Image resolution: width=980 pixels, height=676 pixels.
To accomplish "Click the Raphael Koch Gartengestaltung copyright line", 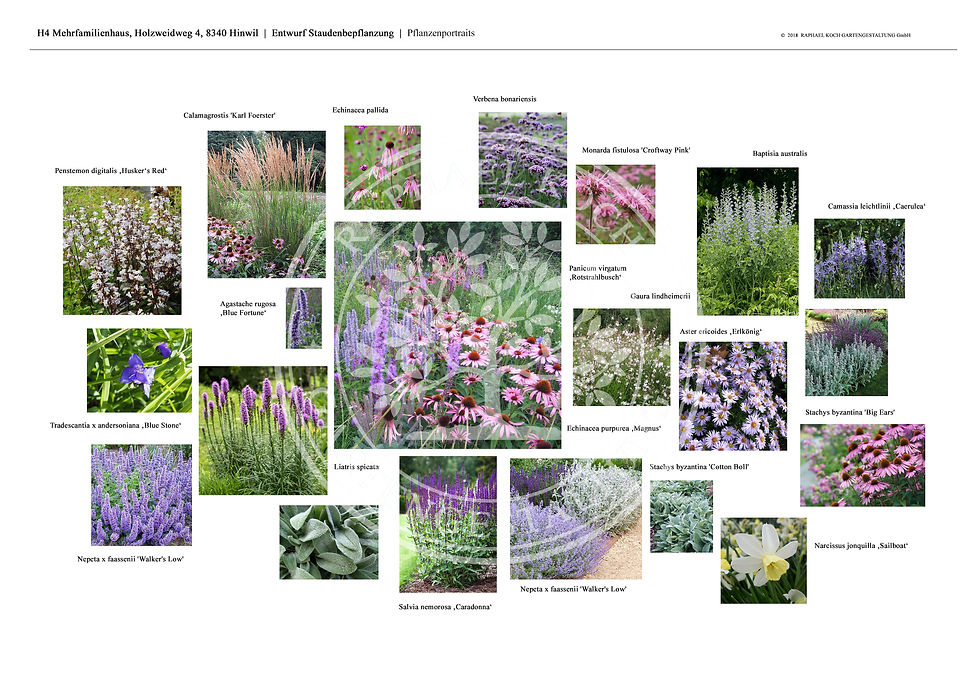I will point(845,36).
